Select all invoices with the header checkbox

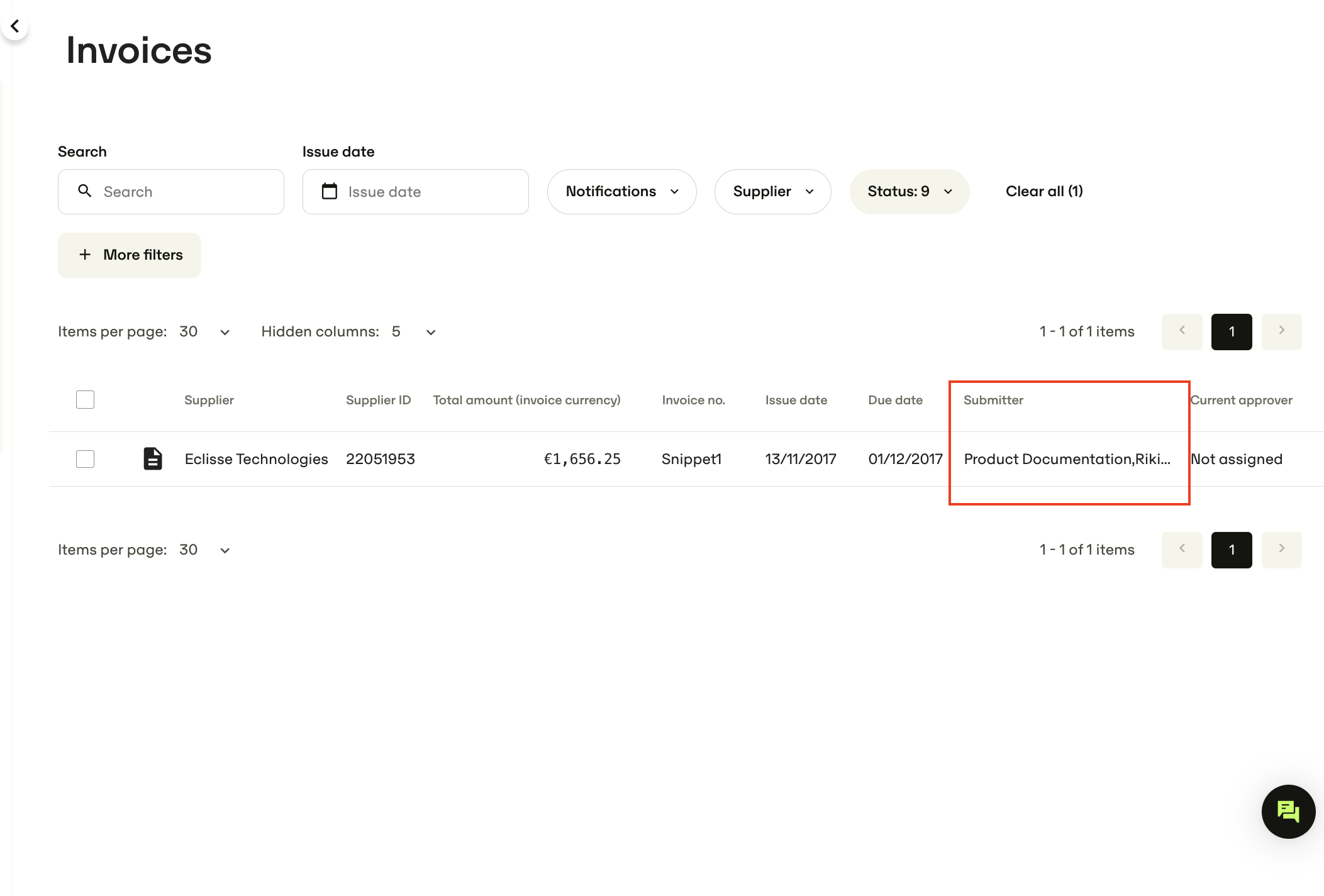tap(85, 400)
